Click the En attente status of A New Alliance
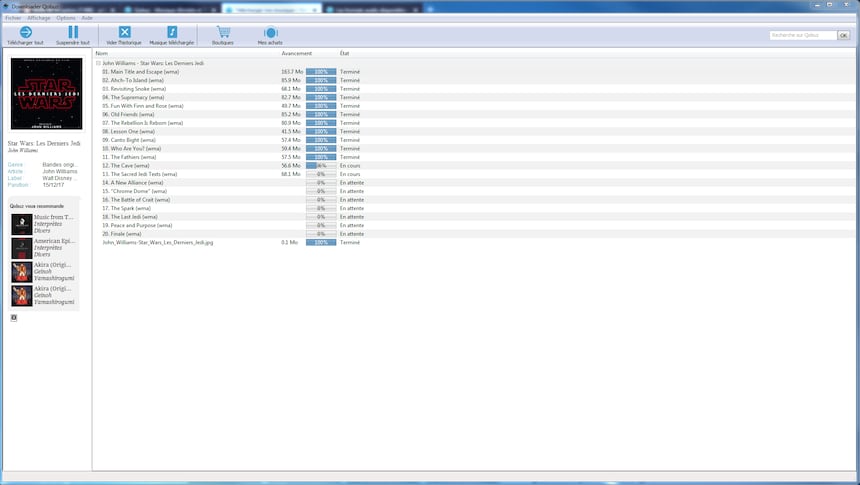860x485 pixels. [x=352, y=183]
